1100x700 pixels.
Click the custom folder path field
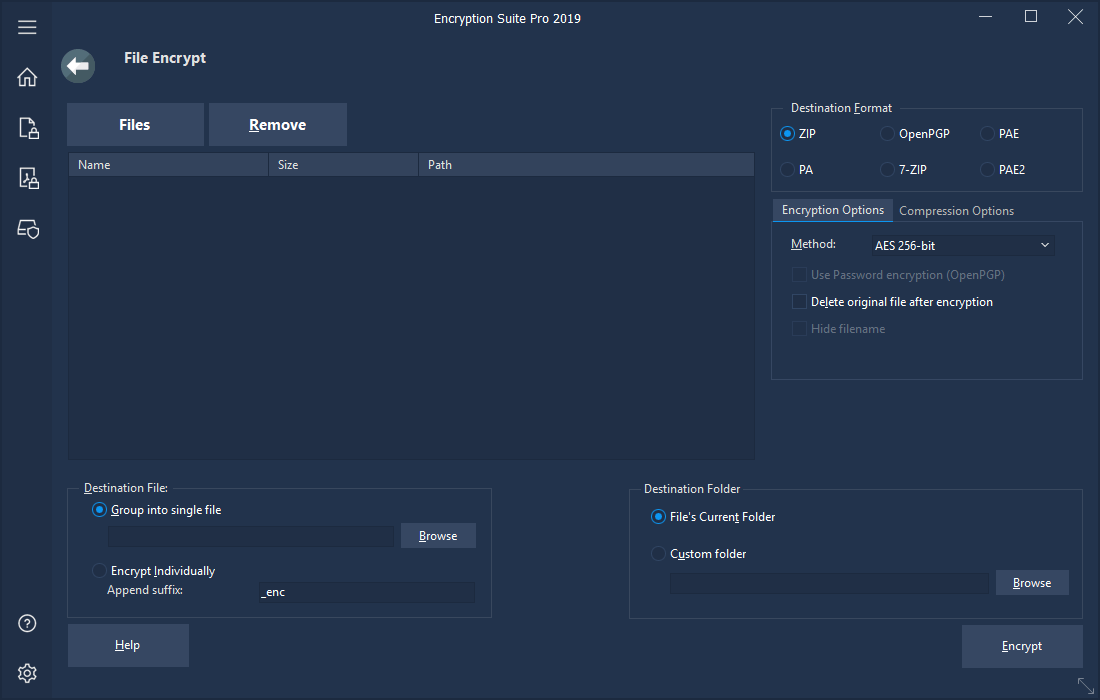(829, 583)
